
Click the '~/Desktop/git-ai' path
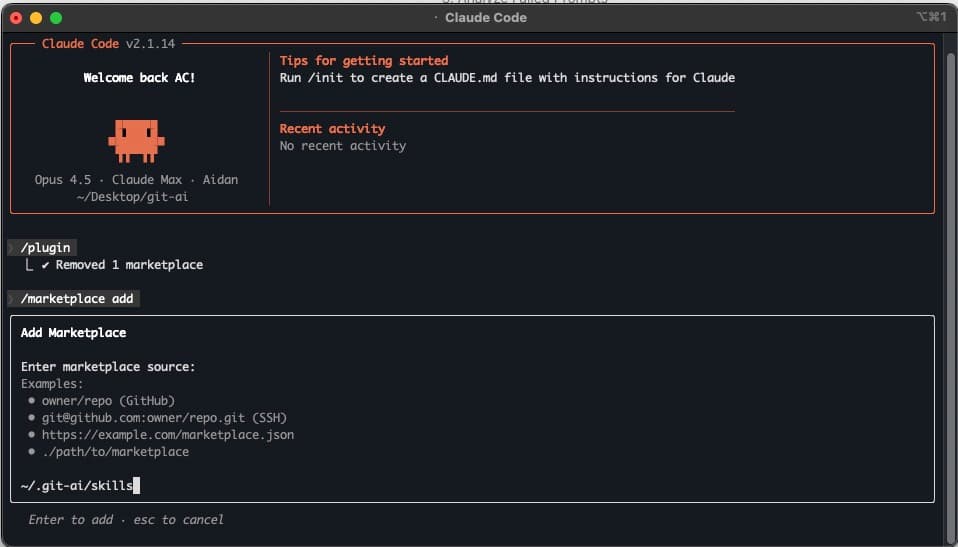tap(133, 197)
